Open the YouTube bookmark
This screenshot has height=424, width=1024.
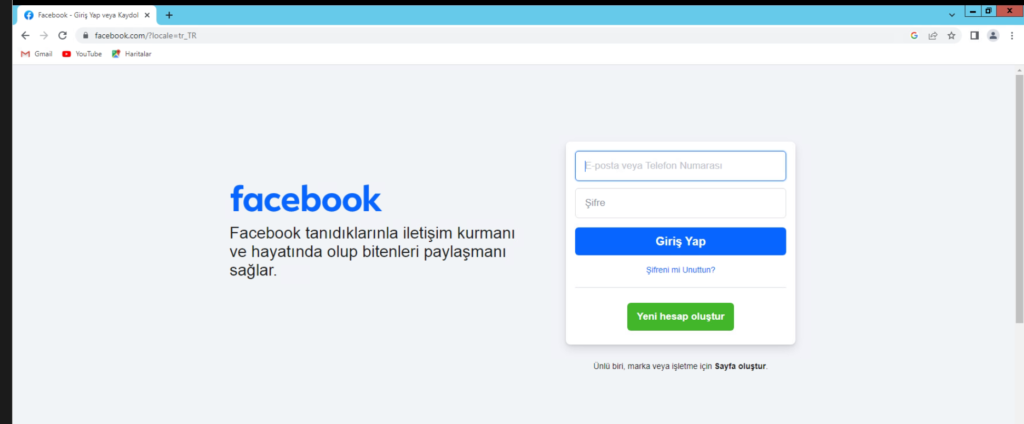click(82, 54)
